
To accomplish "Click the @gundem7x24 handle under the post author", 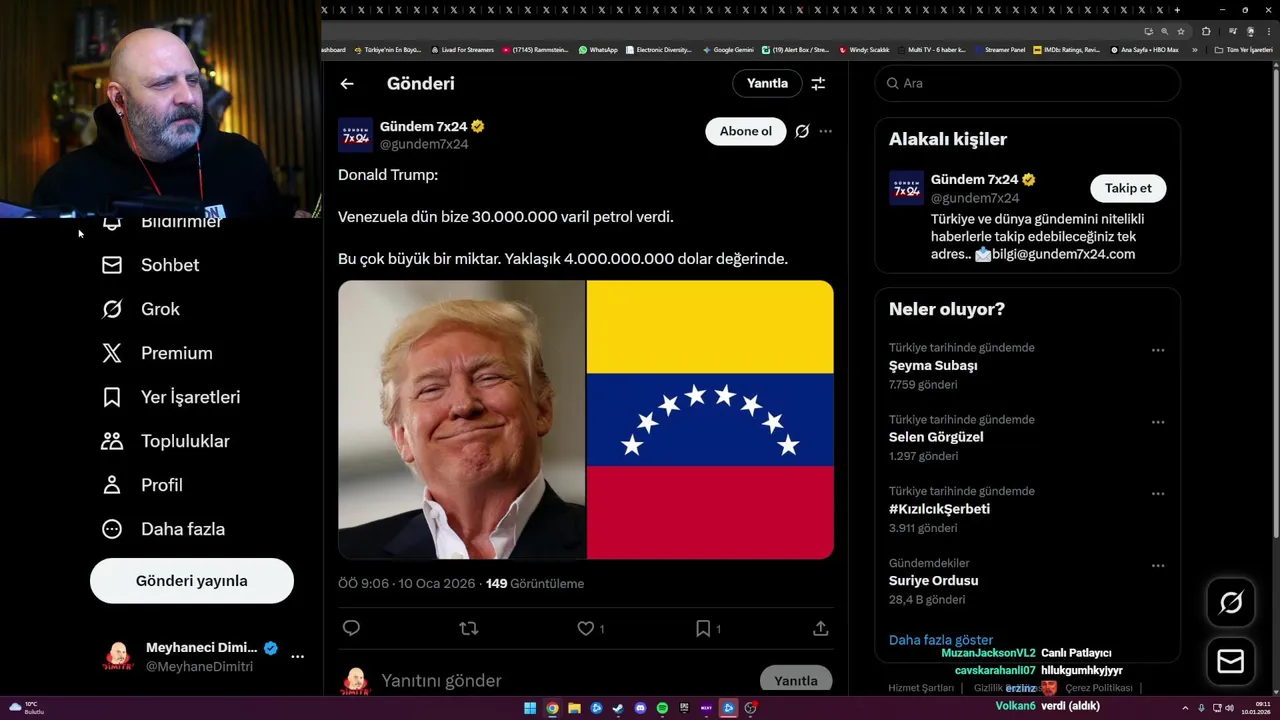I will pyautogui.click(x=424, y=144).
